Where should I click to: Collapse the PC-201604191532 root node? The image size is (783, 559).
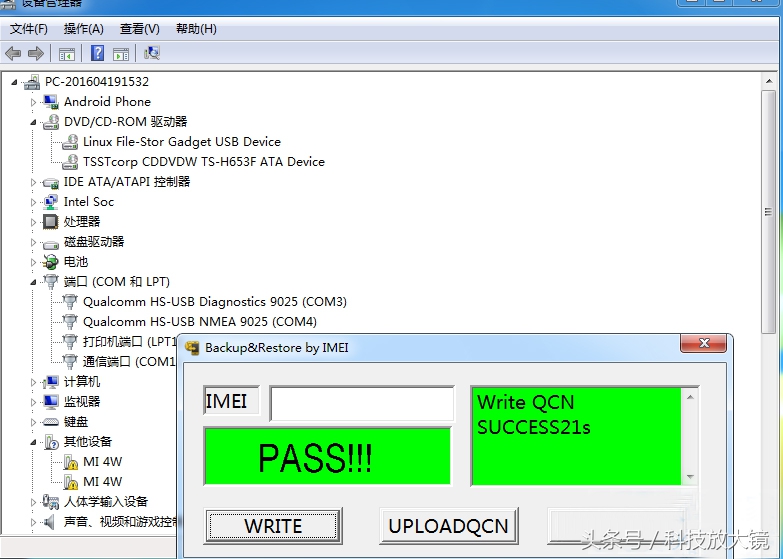point(14,82)
